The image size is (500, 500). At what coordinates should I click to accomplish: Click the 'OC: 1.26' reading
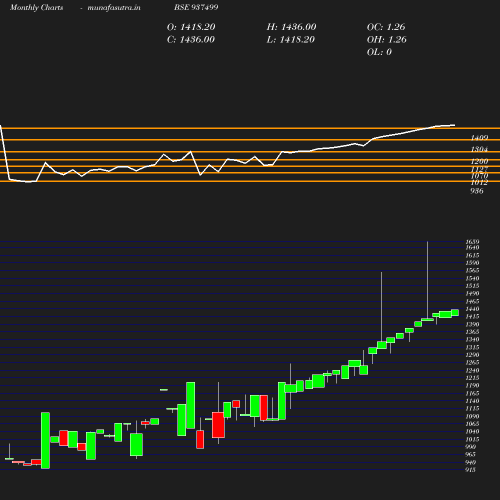point(386,27)
